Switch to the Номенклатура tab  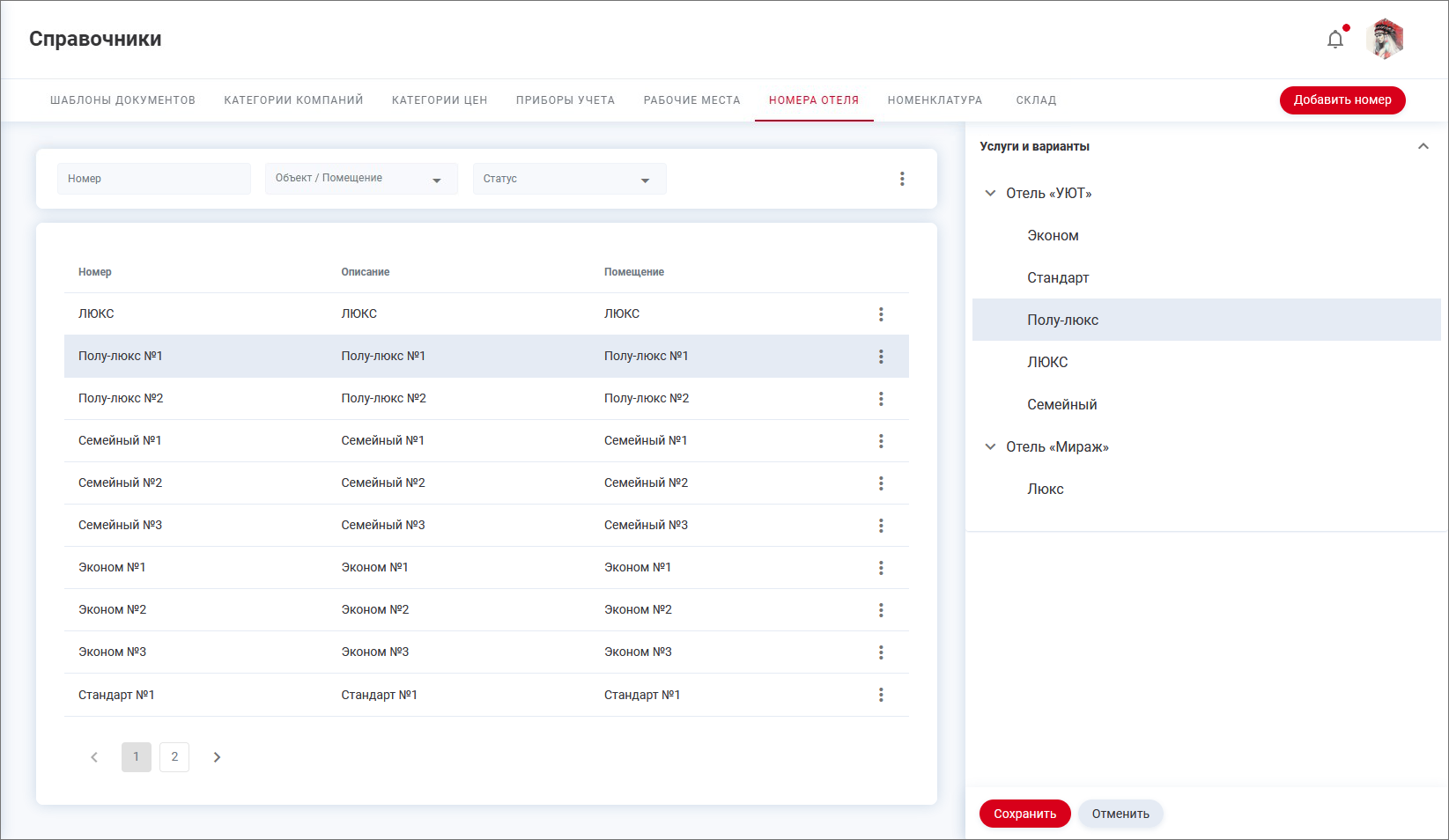point(935,100)
